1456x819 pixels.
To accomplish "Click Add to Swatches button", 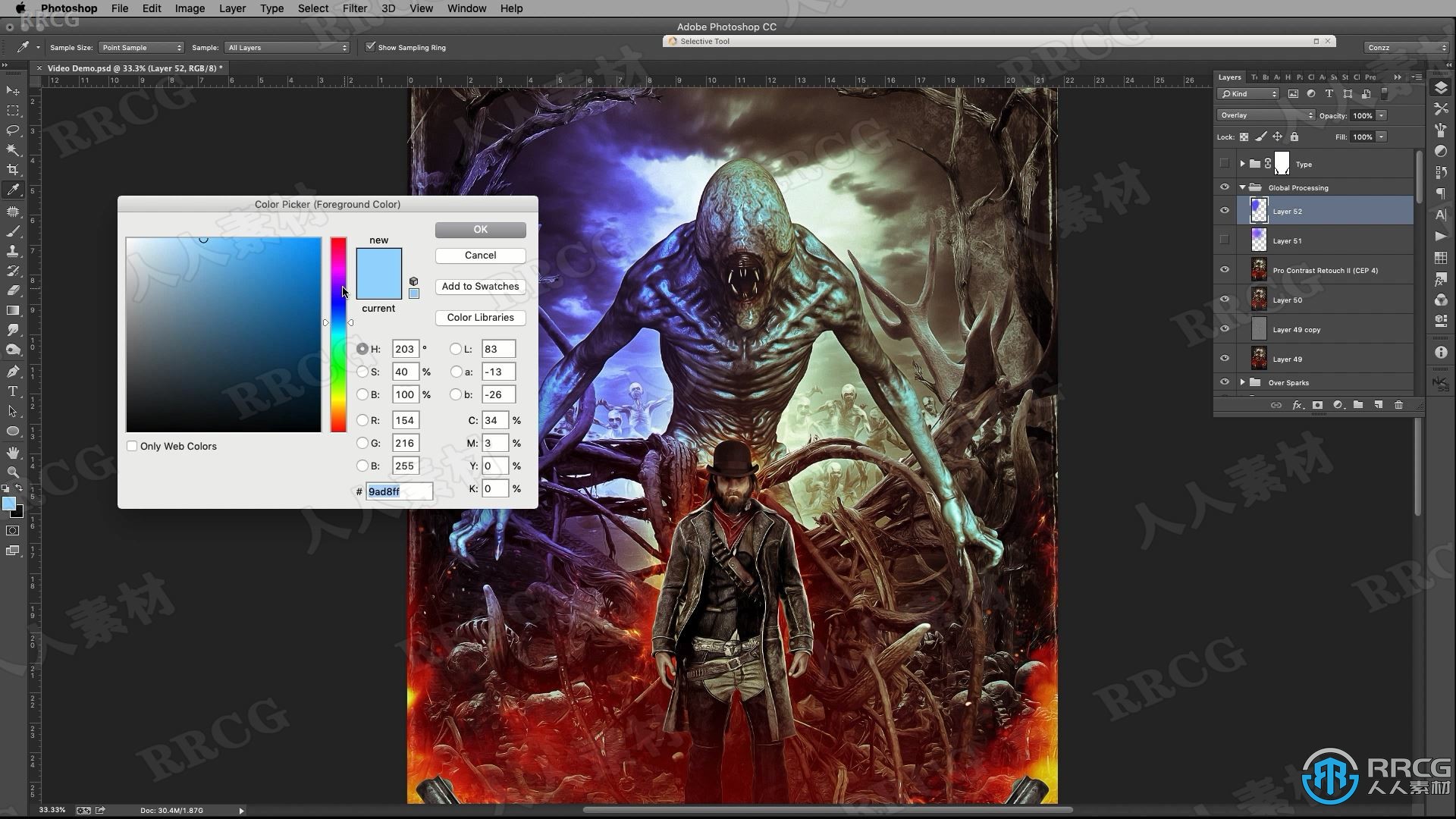I will (x=480, y=285).
